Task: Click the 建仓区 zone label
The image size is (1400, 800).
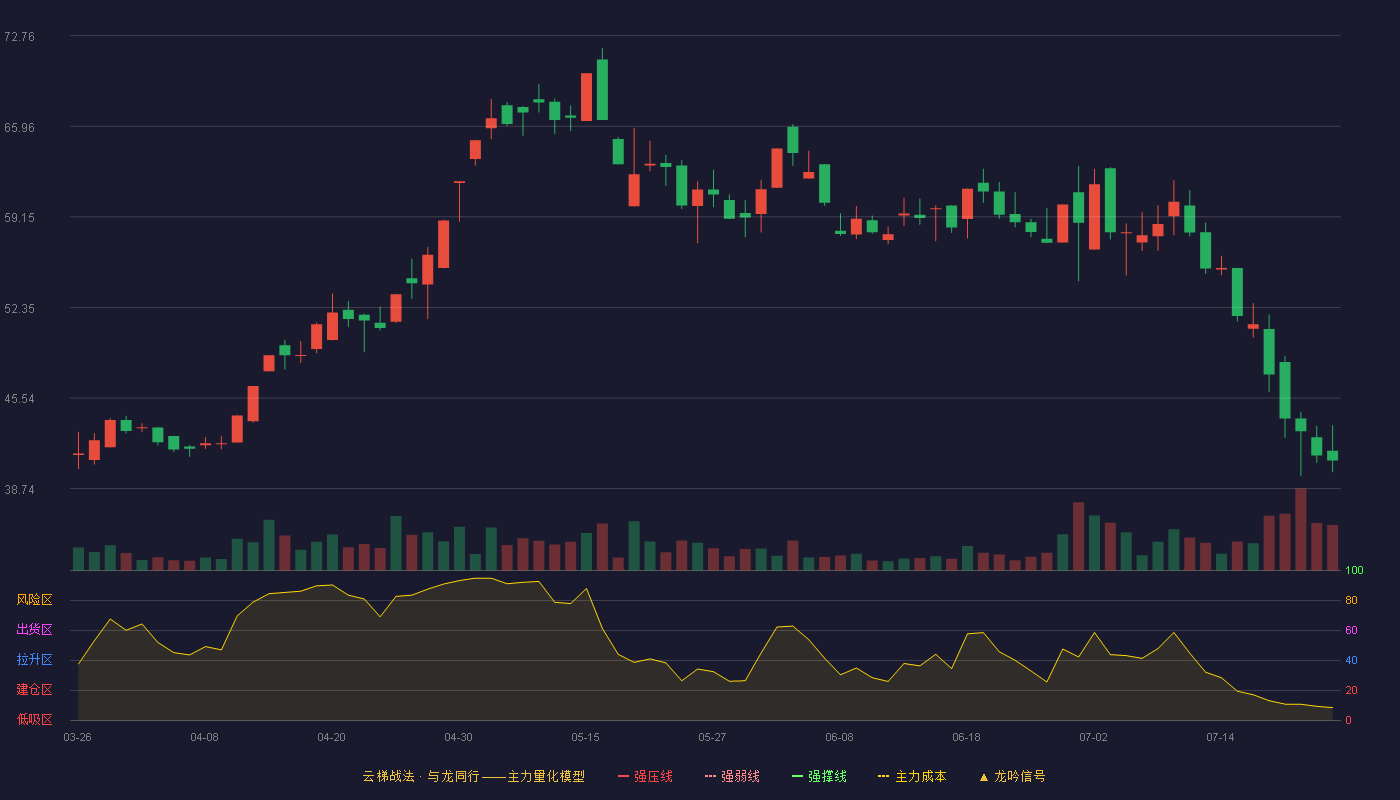Action: [x=34, y=690]
